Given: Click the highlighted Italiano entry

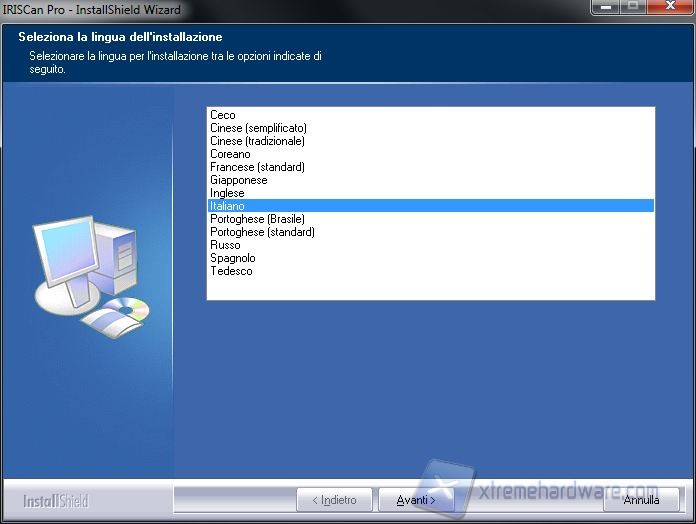Looking at the screenshot, I should [x=227, y=206].
